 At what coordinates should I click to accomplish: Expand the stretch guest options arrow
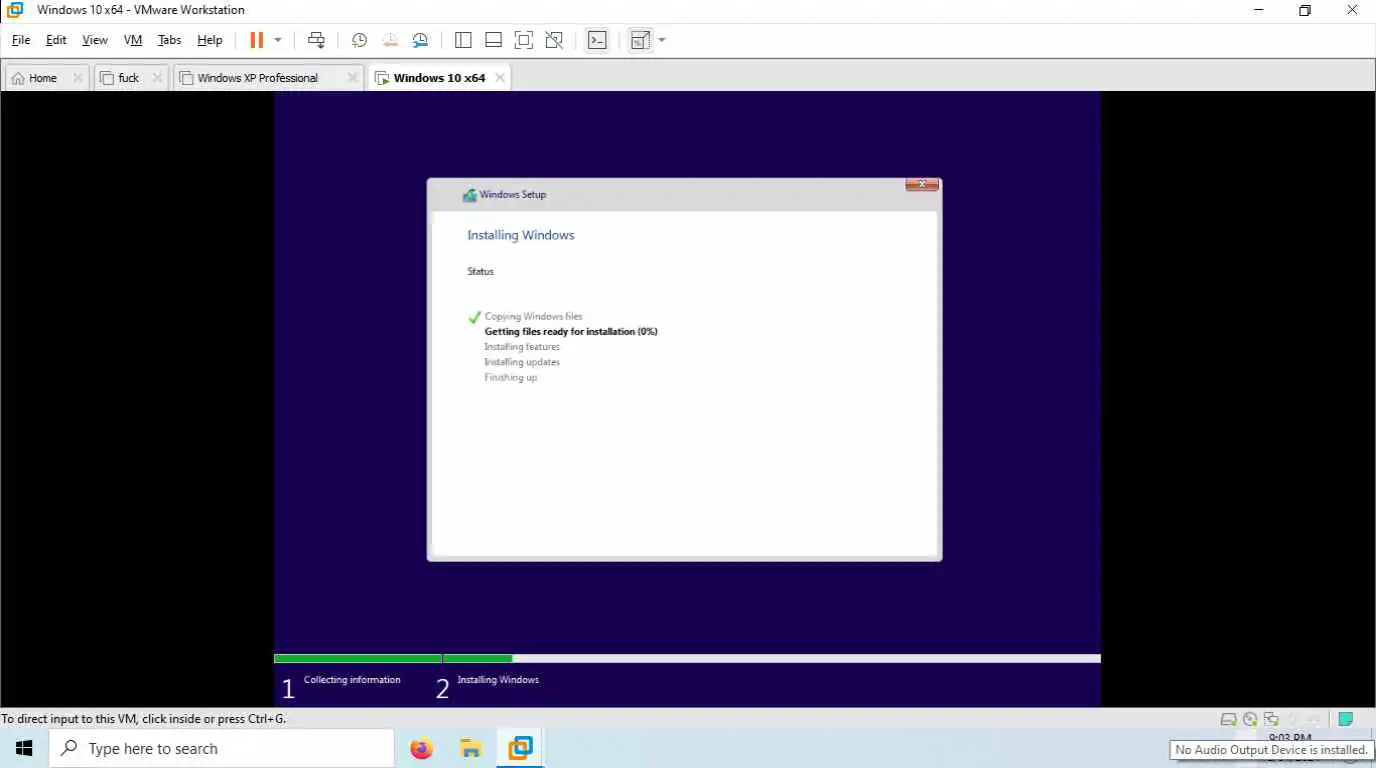tap(661, 40)
